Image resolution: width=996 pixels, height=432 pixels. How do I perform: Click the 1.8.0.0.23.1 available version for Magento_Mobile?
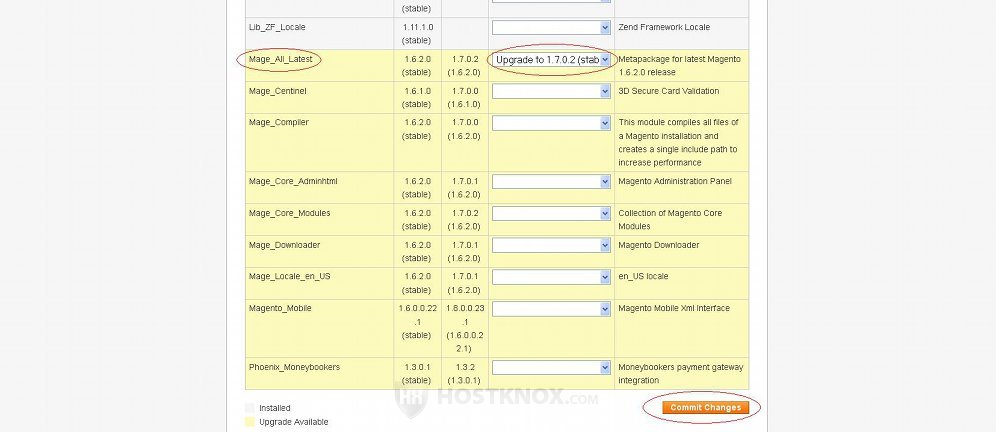pos(464,315)
